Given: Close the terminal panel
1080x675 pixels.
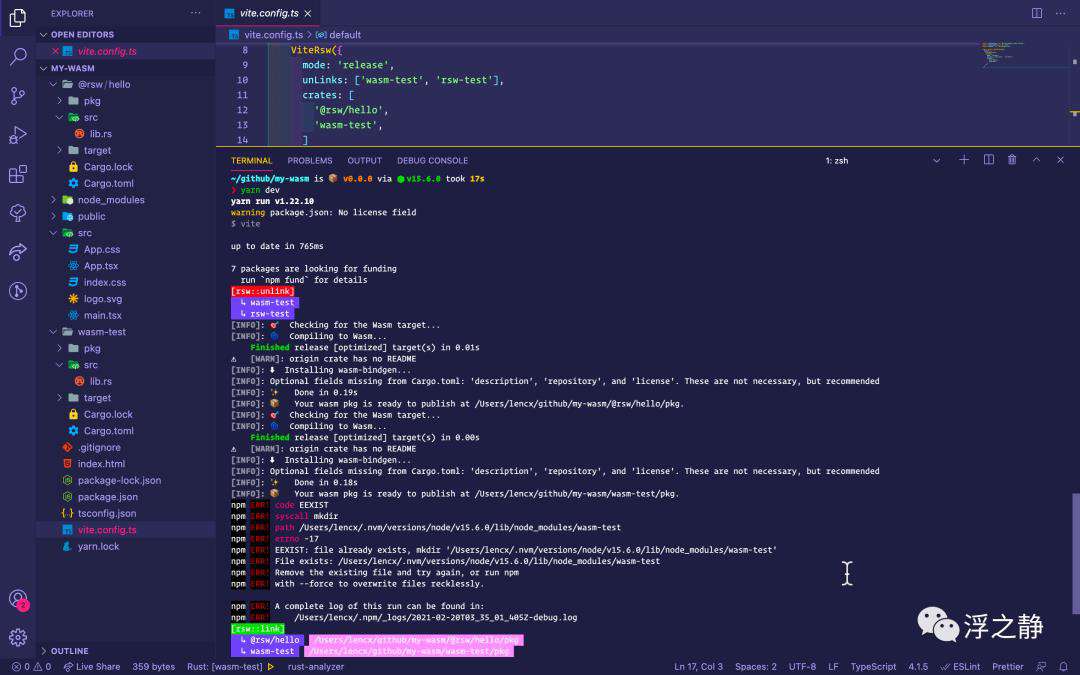Looking at the screenshot, I should 1060,160.
